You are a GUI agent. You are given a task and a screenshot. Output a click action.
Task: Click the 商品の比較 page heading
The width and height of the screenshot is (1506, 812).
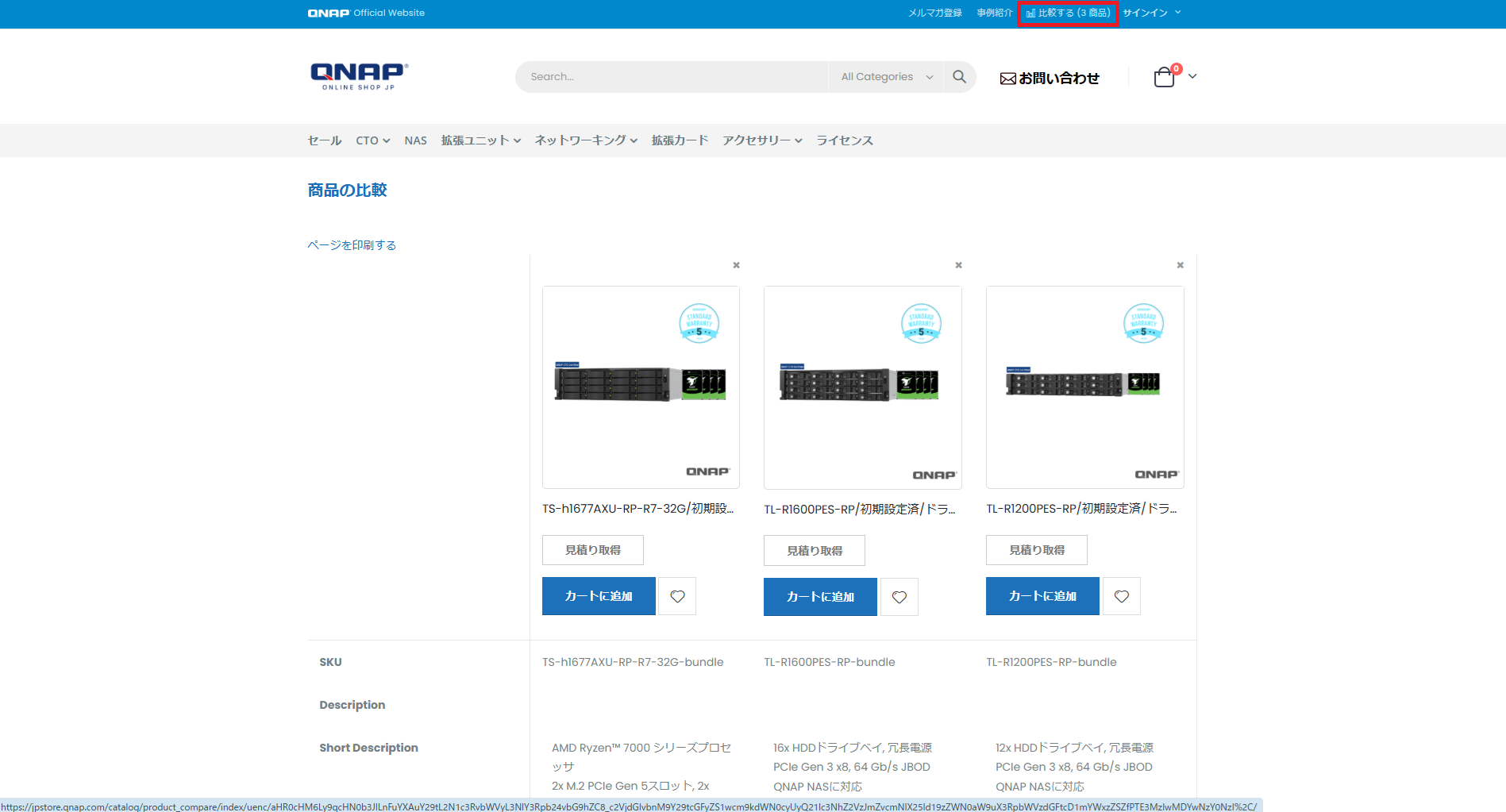(347, 190)
